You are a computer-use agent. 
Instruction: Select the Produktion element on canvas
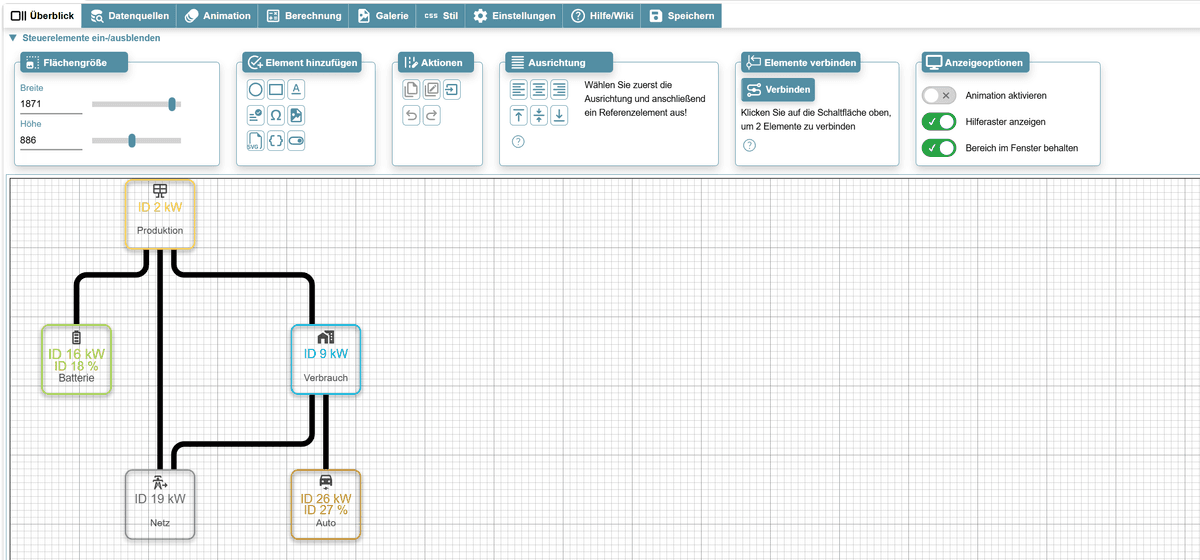coord(160,215)
